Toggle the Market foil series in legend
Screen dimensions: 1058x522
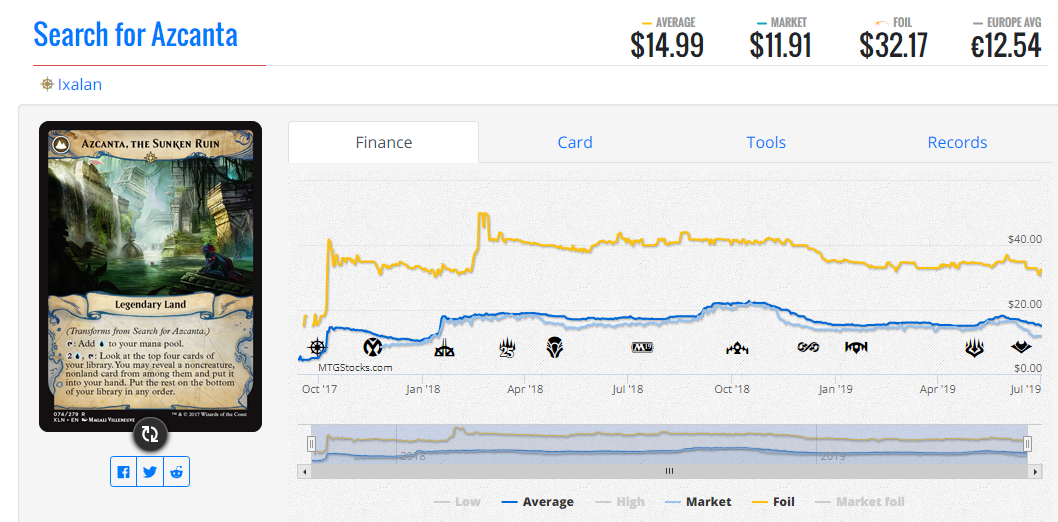point(858,502)
